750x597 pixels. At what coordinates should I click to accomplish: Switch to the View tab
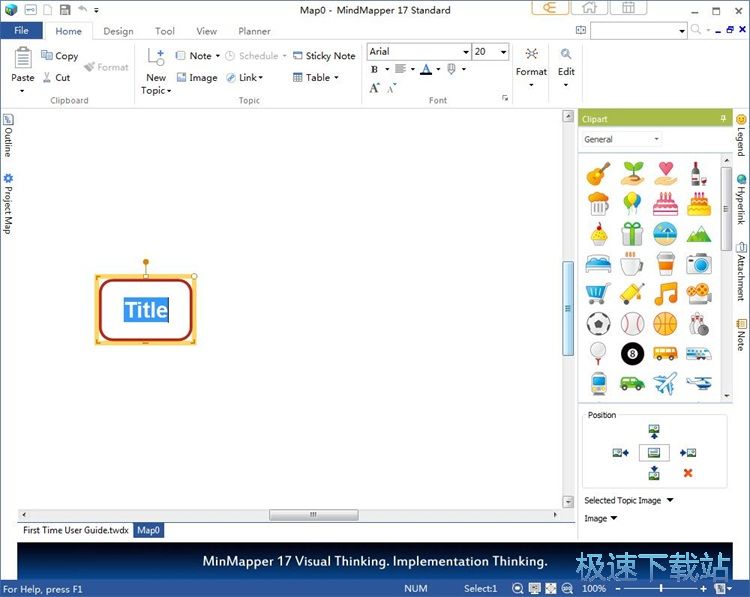tap(206, 31)
